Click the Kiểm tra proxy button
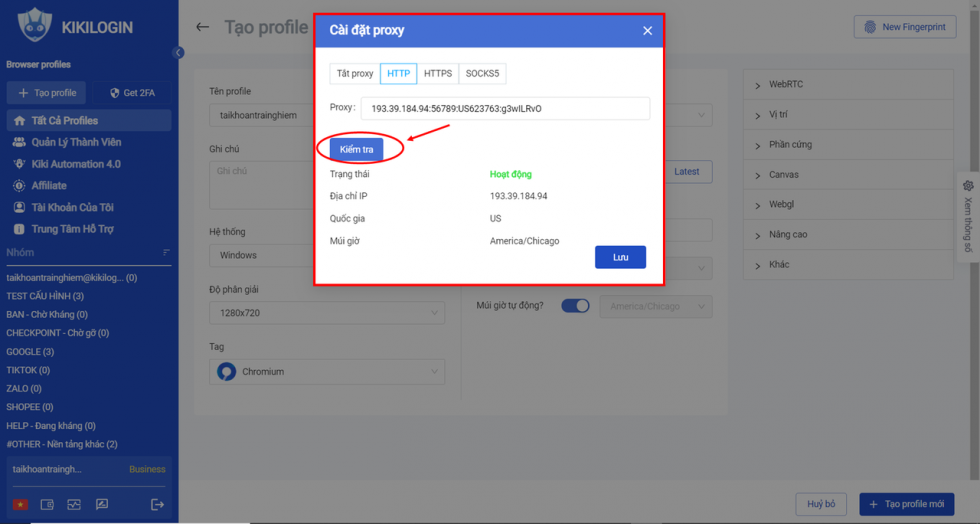980x524 pixels. tap(356, 149)
